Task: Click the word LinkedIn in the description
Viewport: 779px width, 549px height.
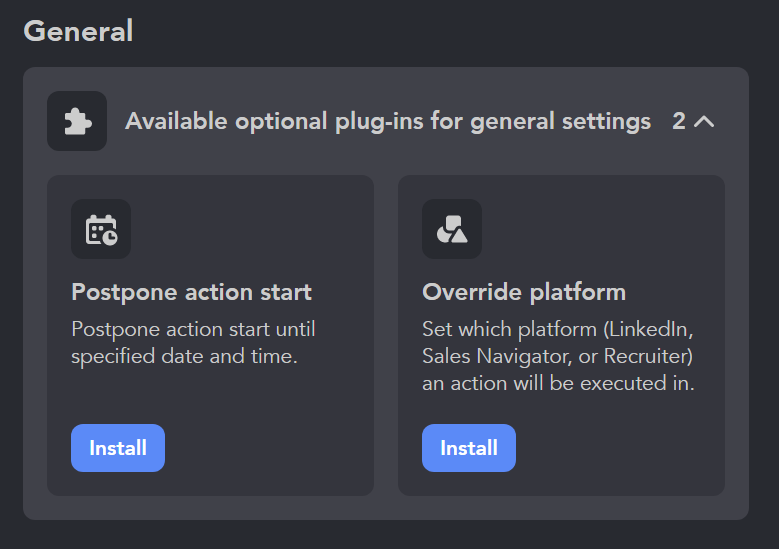Action: [648, 329]
